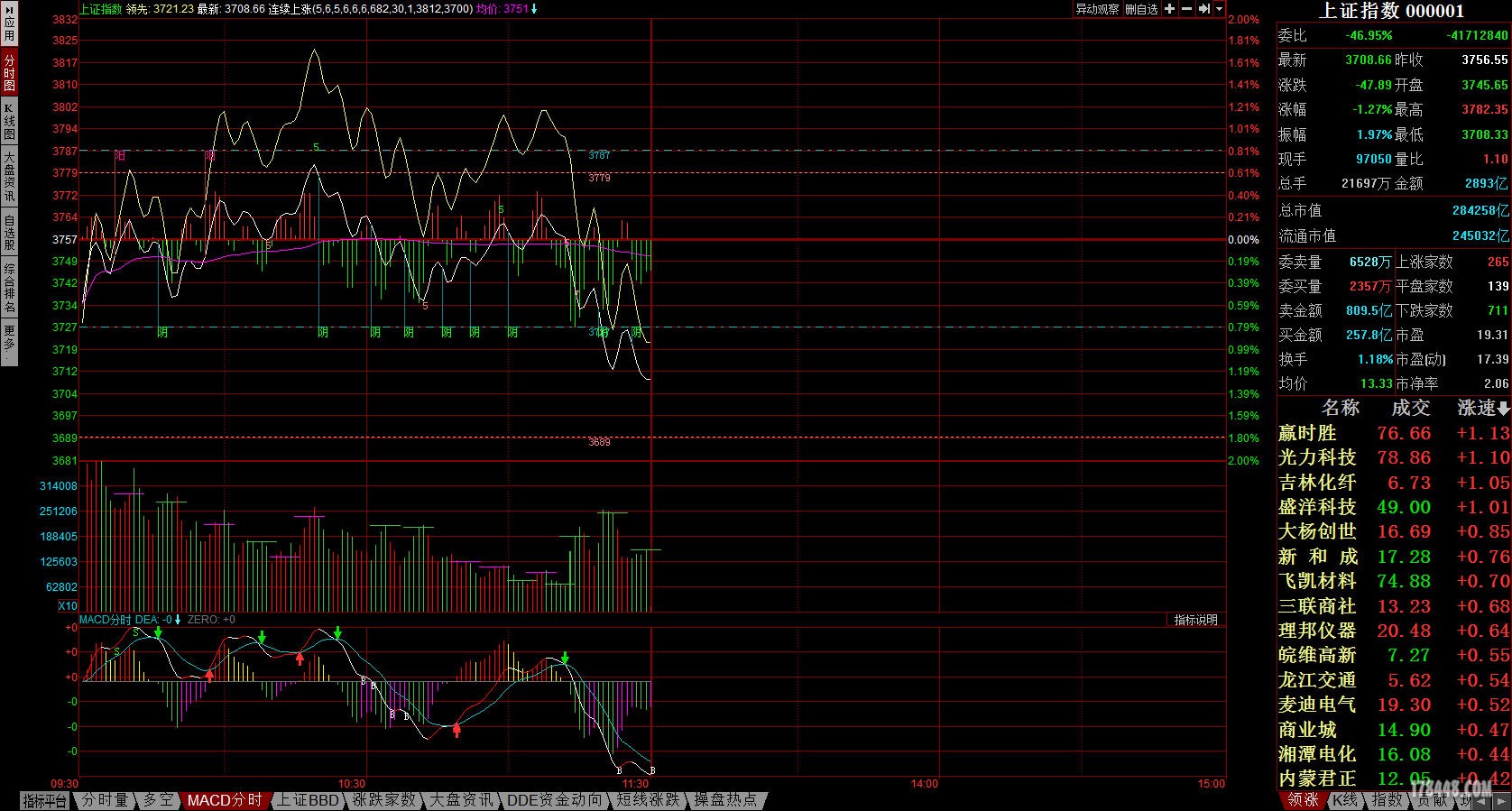Switch to the 操盘热点 tab
This screenshot has height=811, width=1512.
[726, 801]
